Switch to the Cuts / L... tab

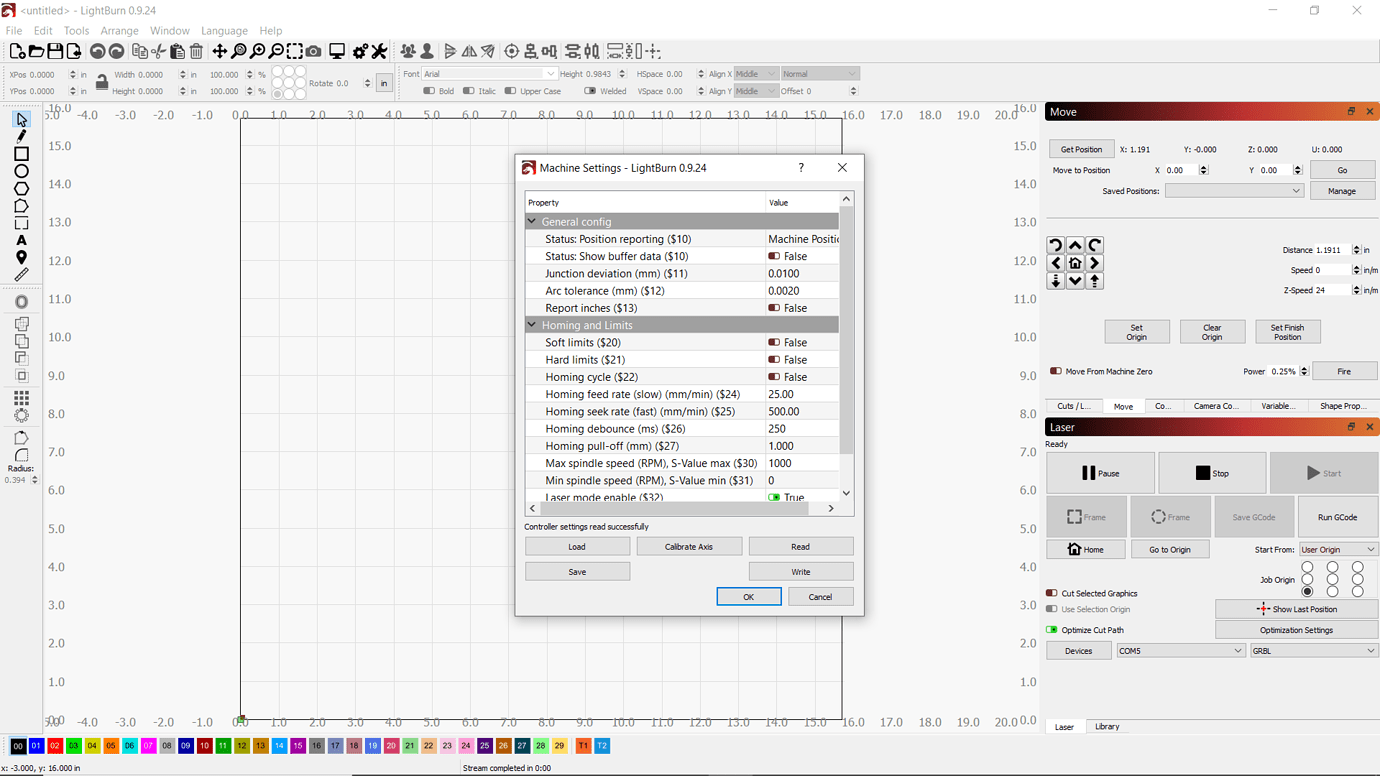click(x=1073, y=406)
